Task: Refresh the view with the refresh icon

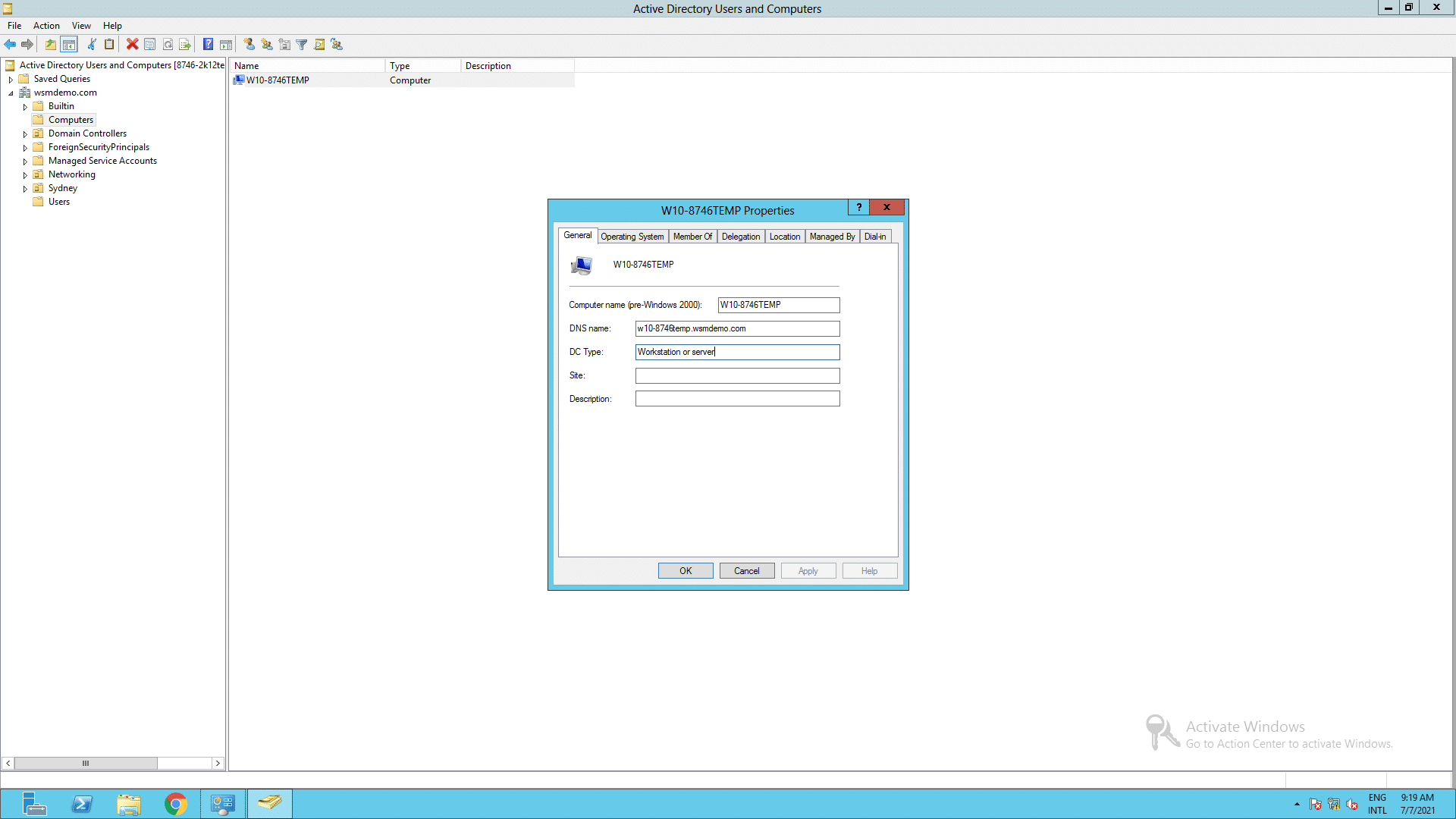Action: click(168, 45)
